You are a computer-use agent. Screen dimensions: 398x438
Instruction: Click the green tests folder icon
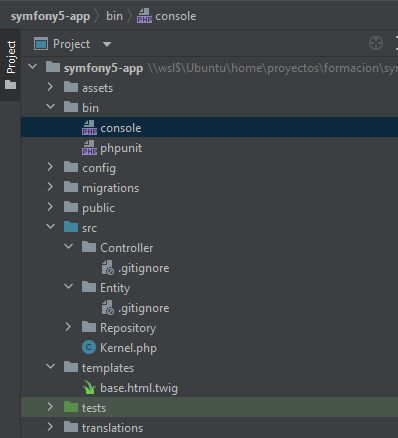pyautogui.click(x=71, y=407)
